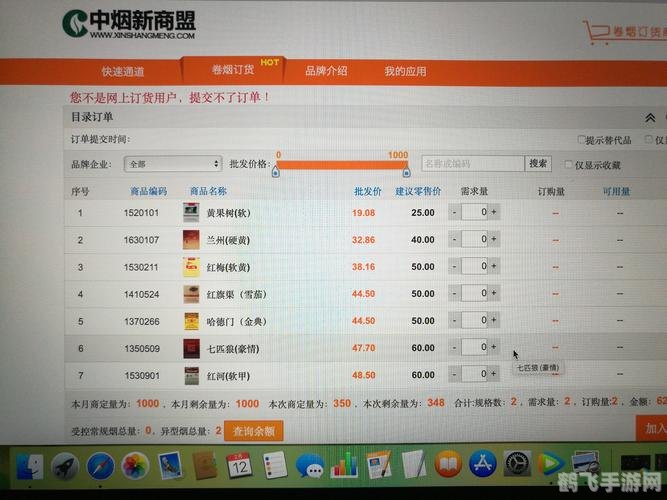This screenshot has height=500, width=667.
Task: Open Contacts book icon in dock
Action: click(x=205, y=466)
